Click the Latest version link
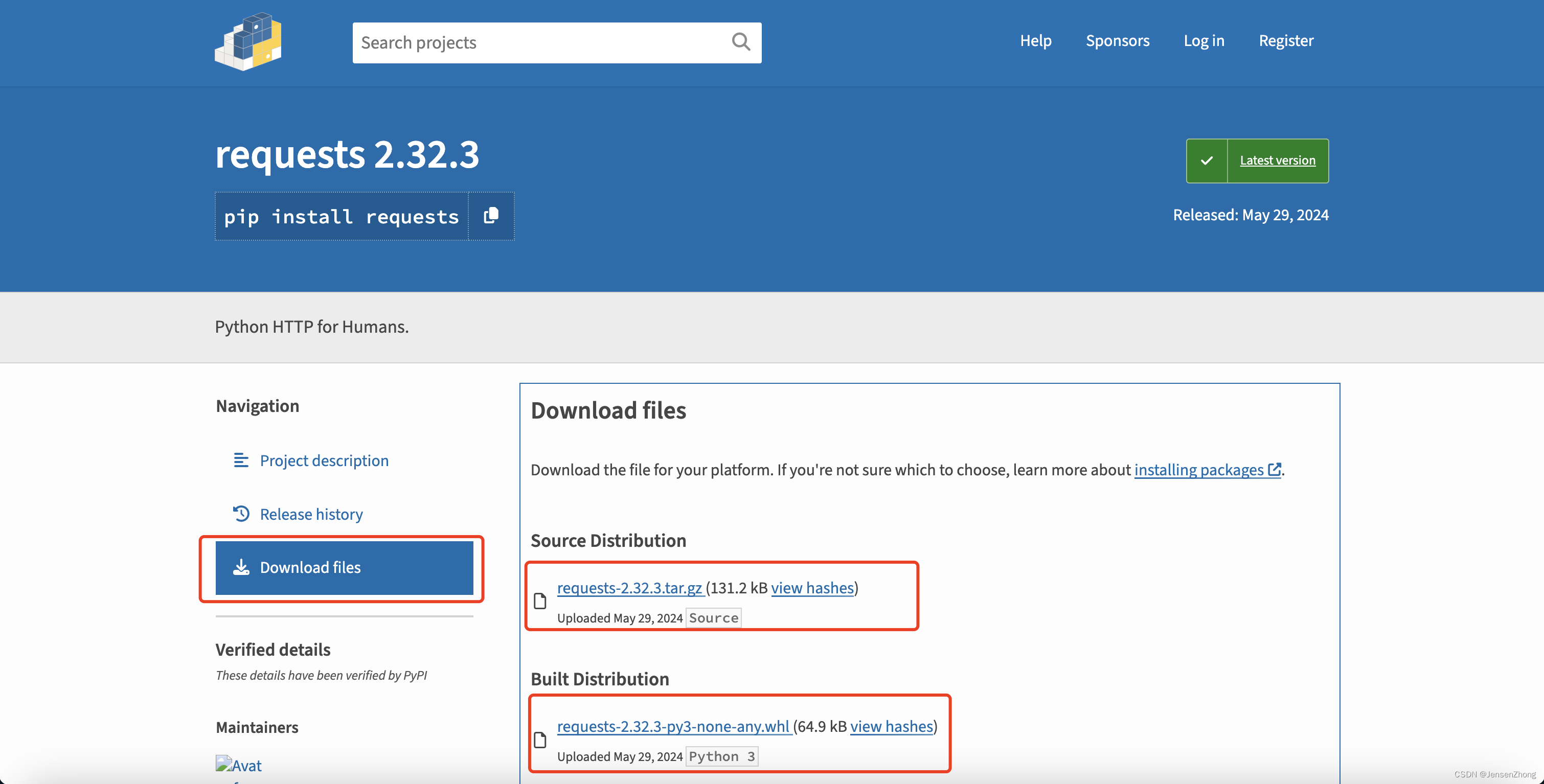 pos(1277,160)
